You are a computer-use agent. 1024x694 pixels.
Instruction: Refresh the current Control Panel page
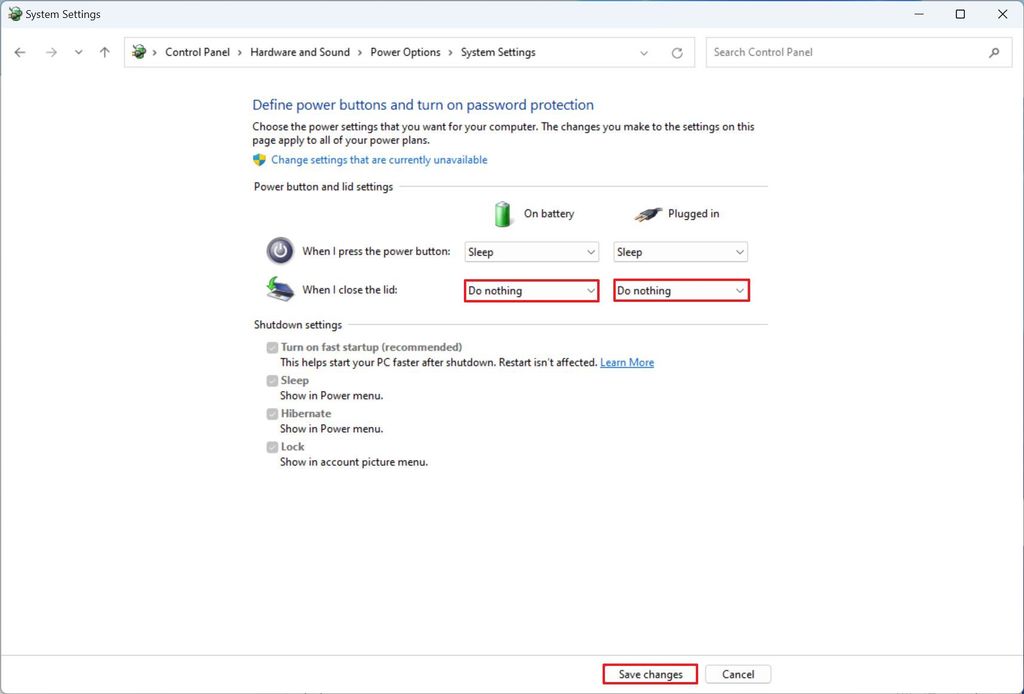[x=677, y=52]
